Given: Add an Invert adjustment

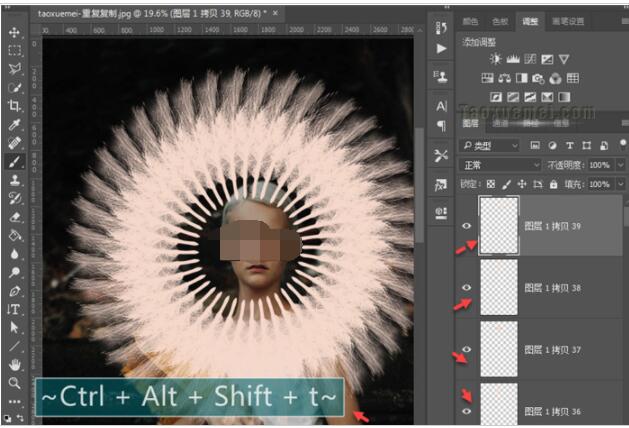Looking at the screenshot, I should click(x=496, y=97).
